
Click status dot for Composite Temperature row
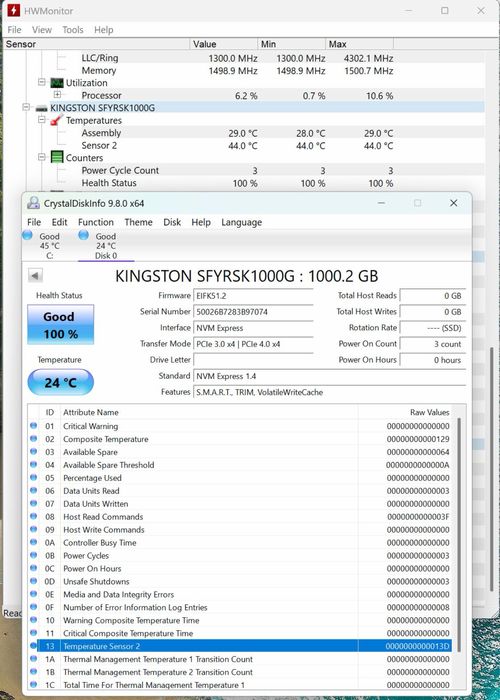tap(33, 438)
